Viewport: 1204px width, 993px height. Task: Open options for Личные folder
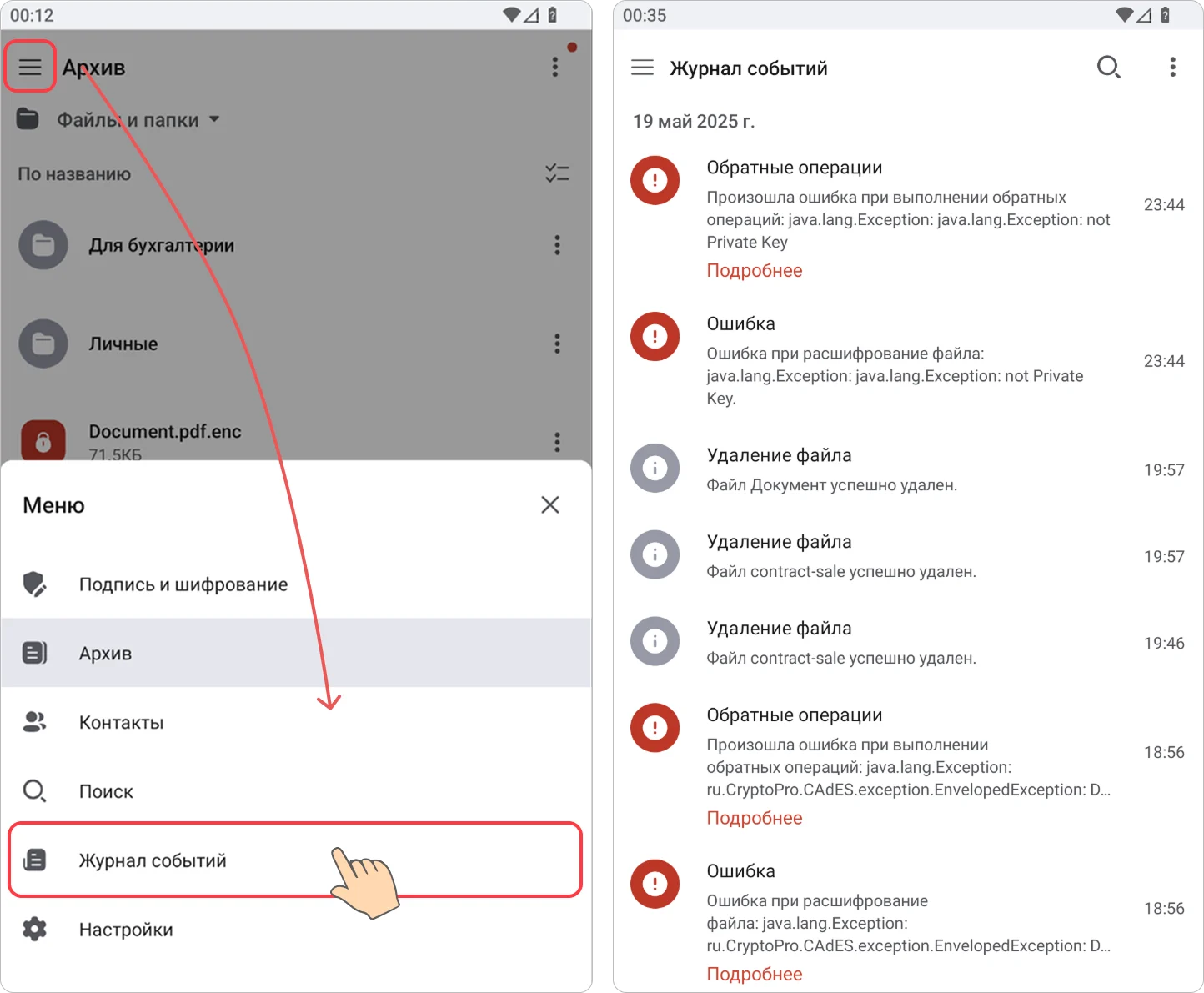557,344
